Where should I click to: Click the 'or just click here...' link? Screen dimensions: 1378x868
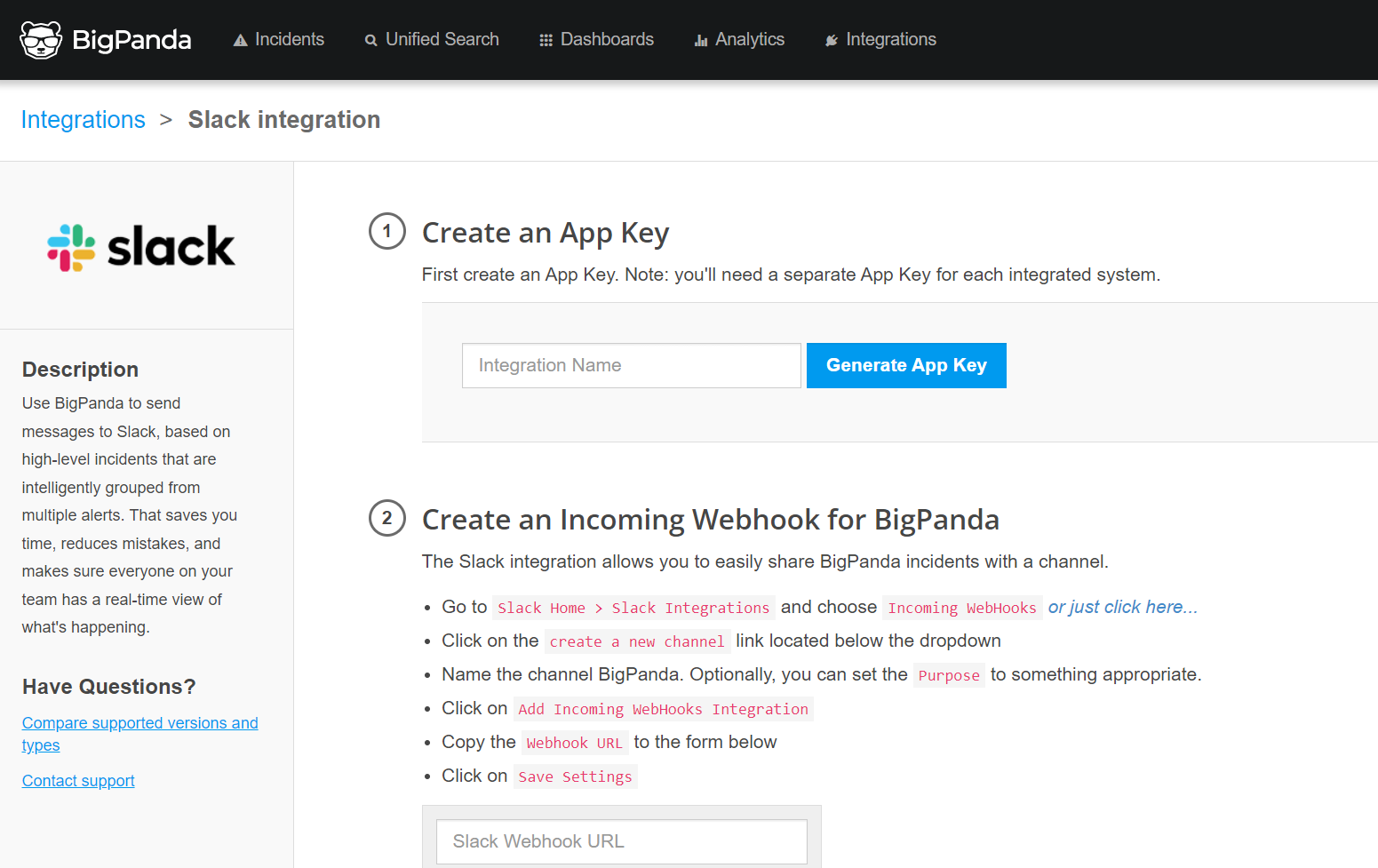tap(1122, 607)
